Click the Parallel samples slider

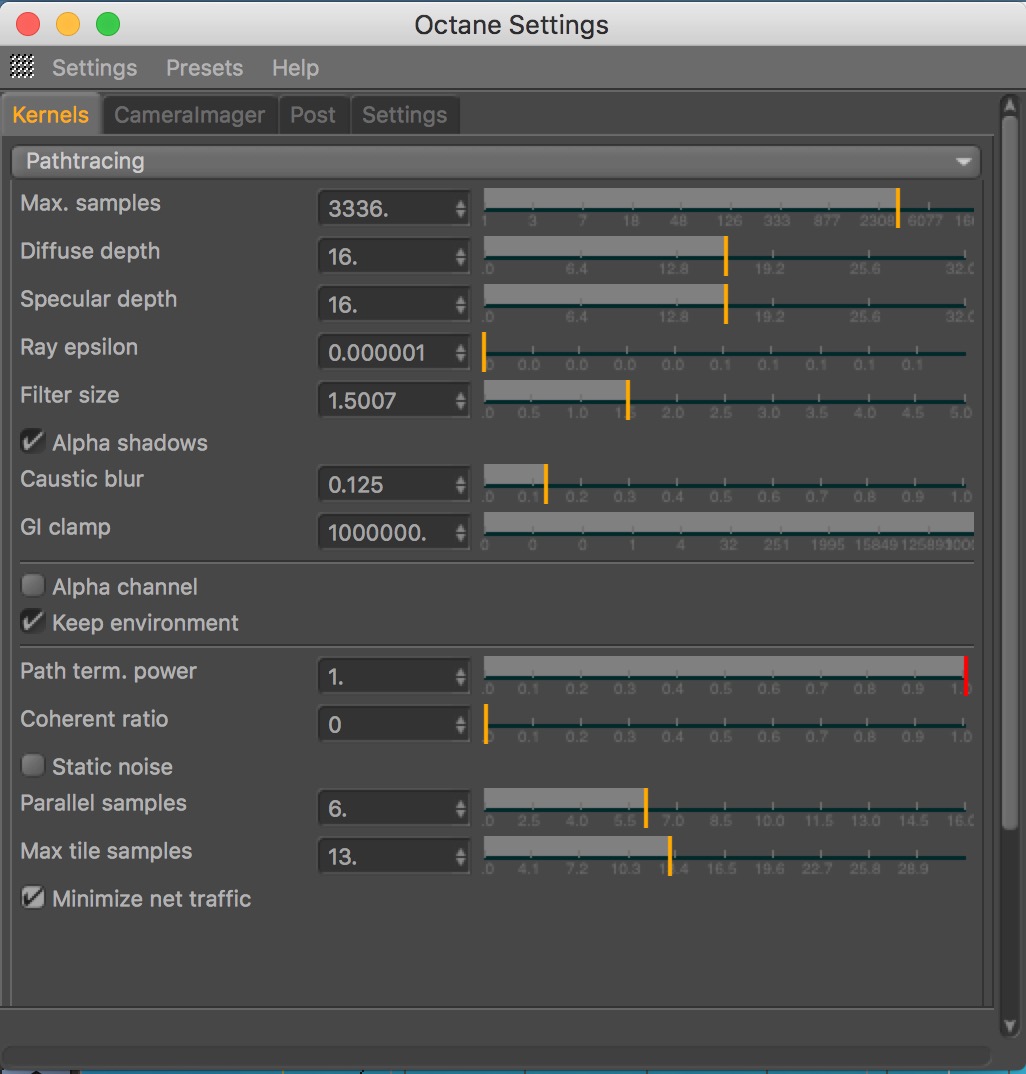tap(729, 808)
